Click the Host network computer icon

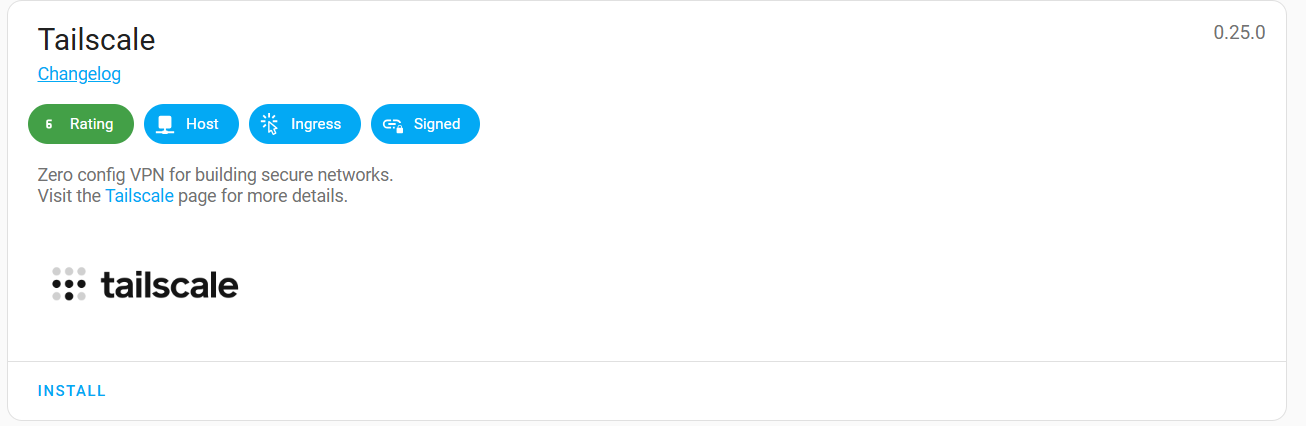166,125
